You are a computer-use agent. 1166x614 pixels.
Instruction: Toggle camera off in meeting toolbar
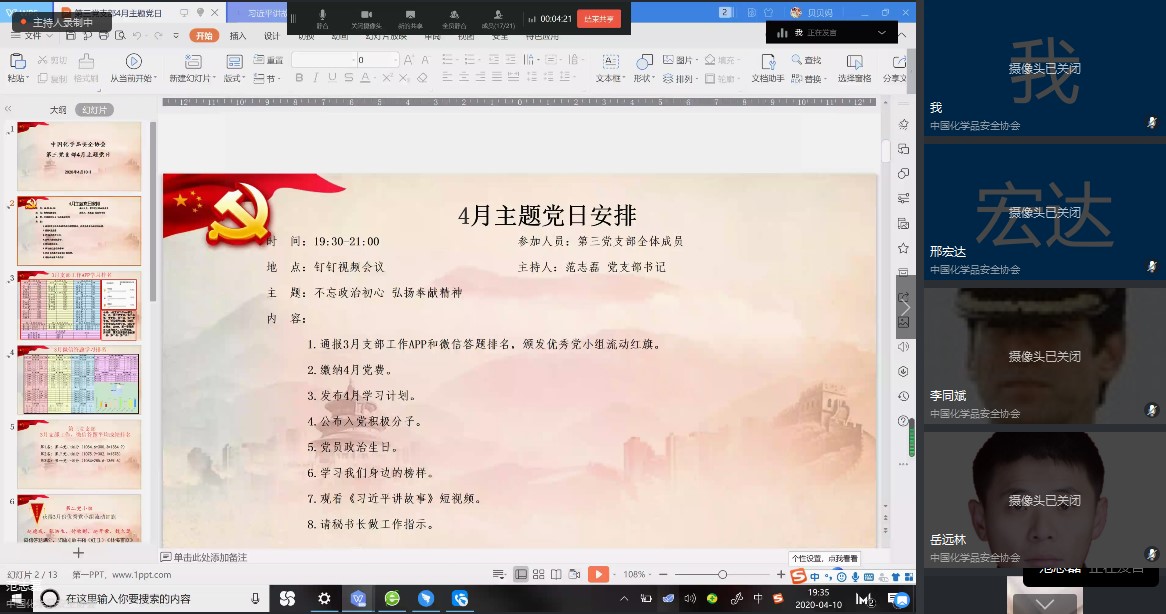(365, 18)
